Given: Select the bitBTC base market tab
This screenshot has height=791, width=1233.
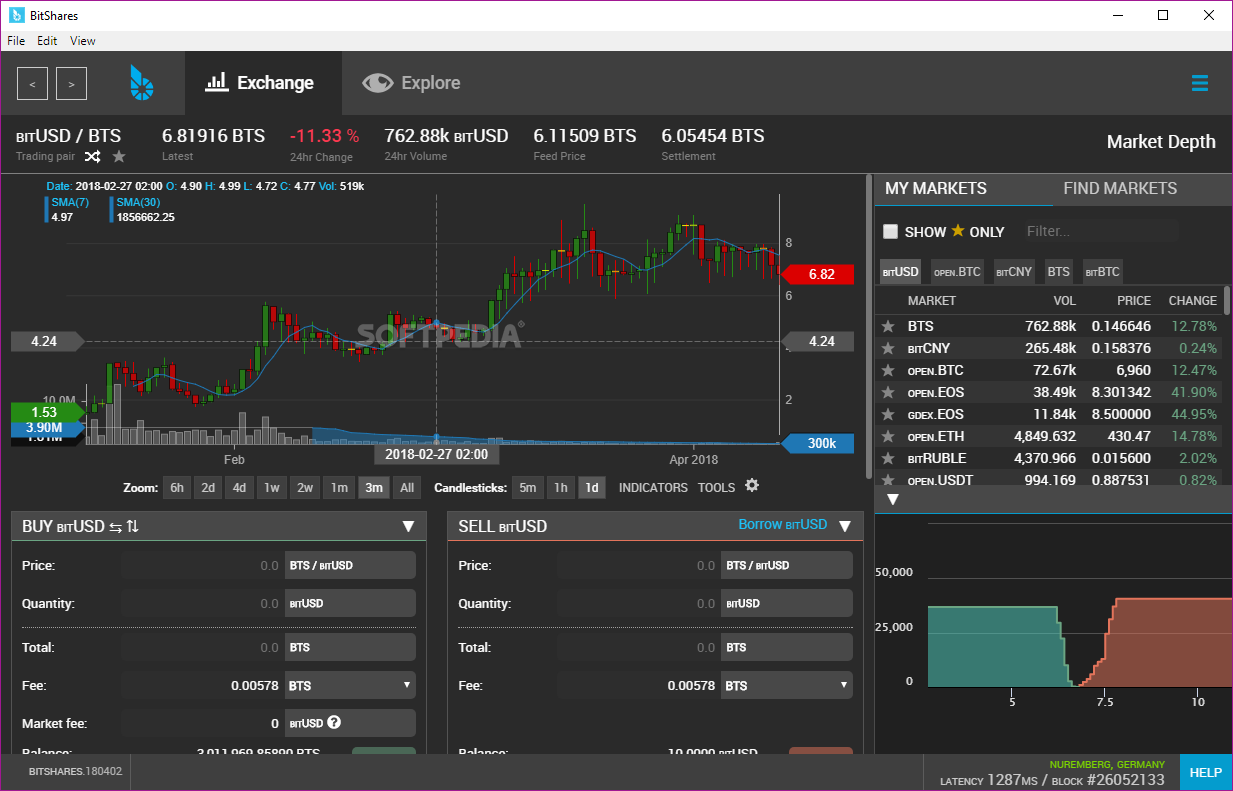Looking at the screenshot, I should point(1102,271).
